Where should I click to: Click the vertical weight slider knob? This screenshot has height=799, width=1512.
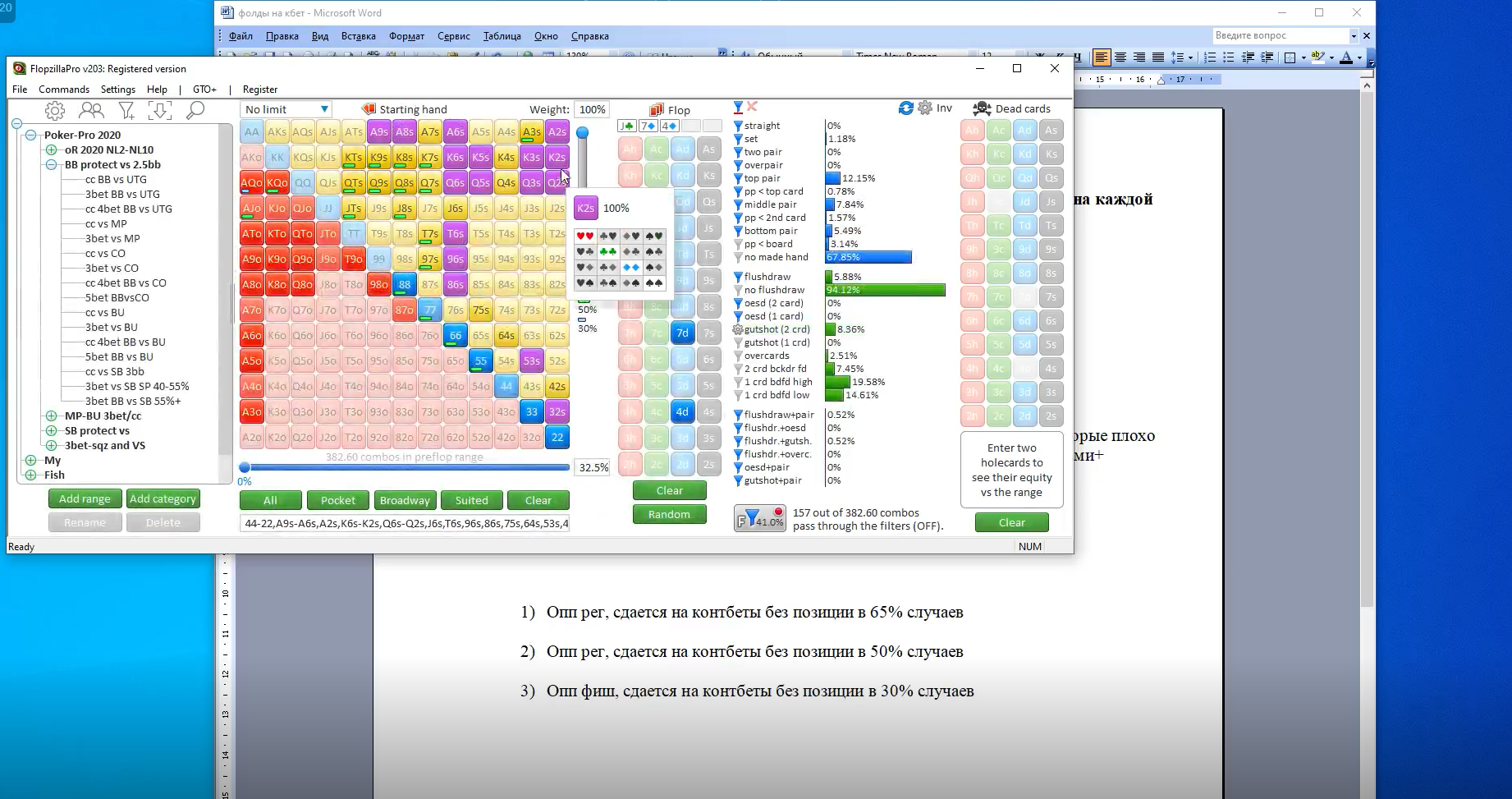pos(582,133)
